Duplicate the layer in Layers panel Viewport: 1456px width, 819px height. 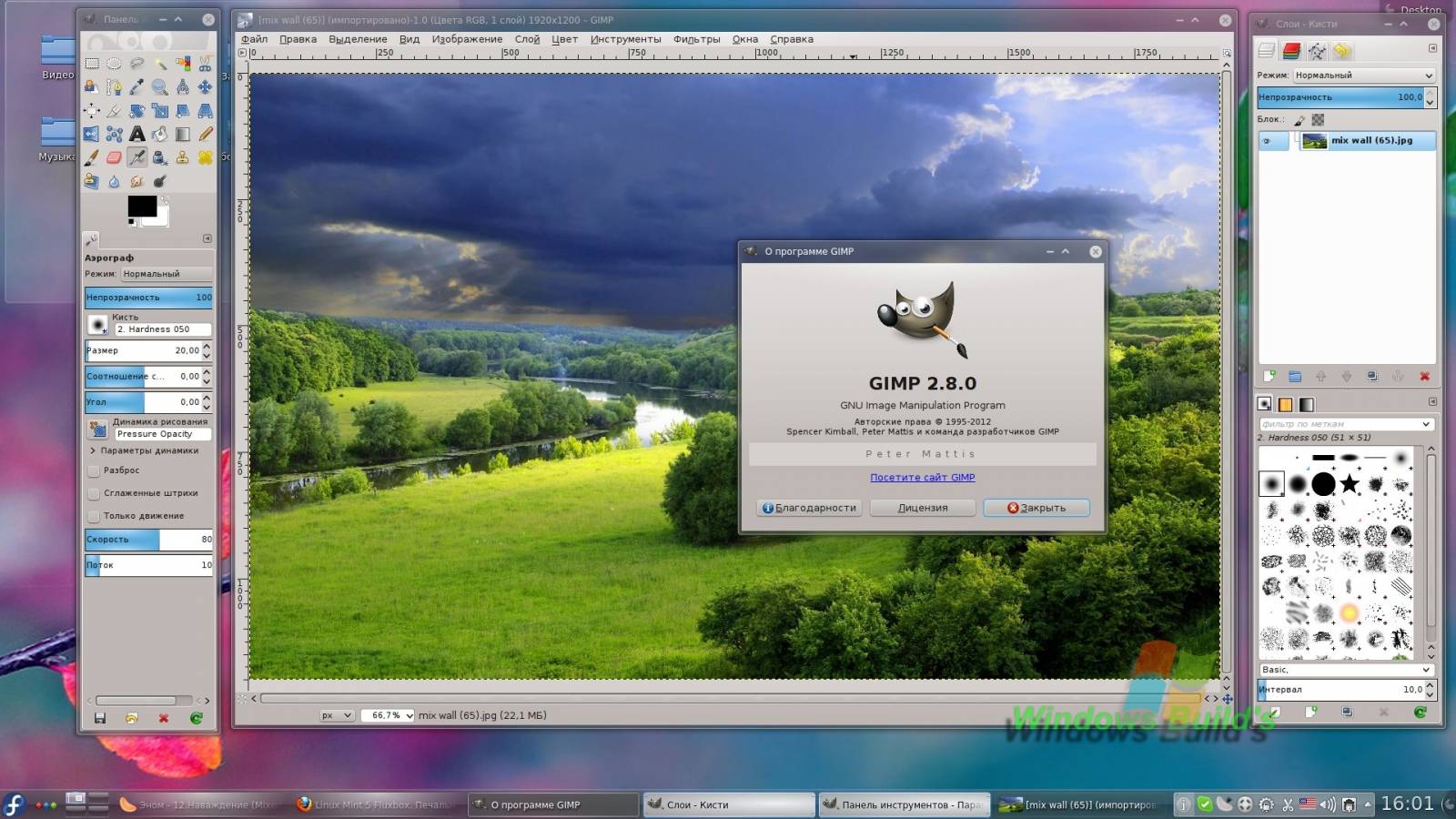point(1372,376)
